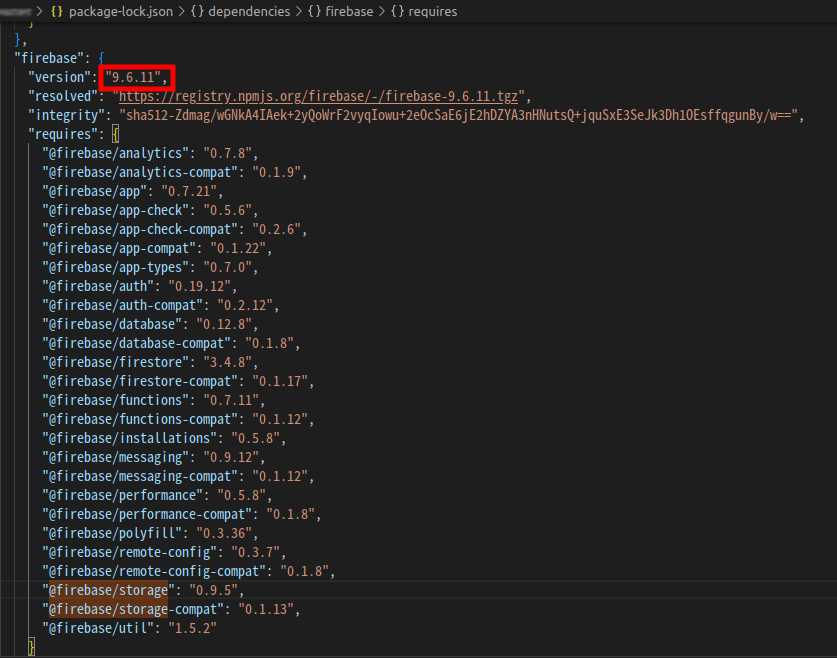Image resolution: width=837 pixels, height=658 pixels.
Task: Click the @firebase/util entry
Action: [129, 629]
